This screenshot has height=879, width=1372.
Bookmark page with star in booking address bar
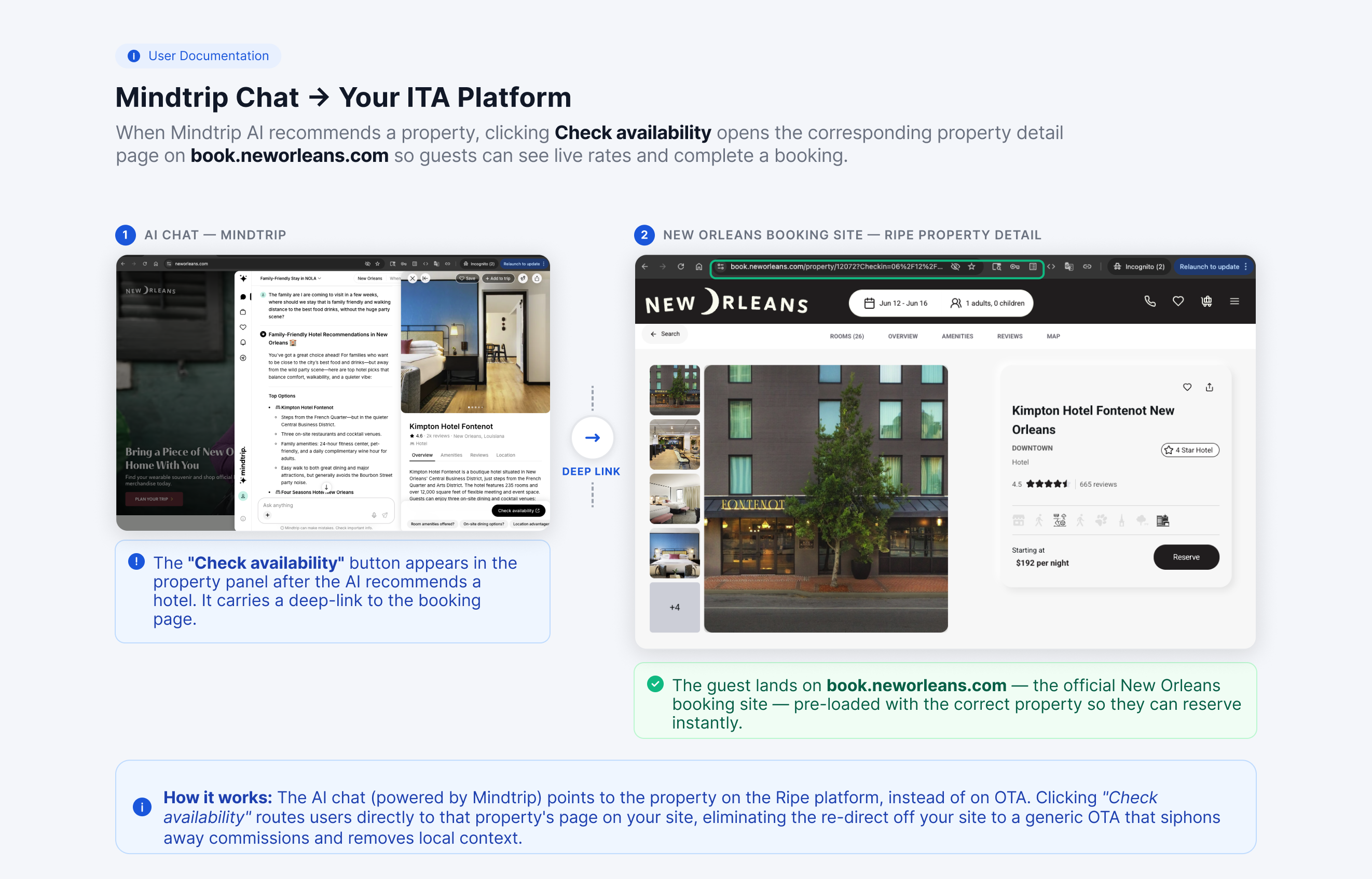[971, 267]
